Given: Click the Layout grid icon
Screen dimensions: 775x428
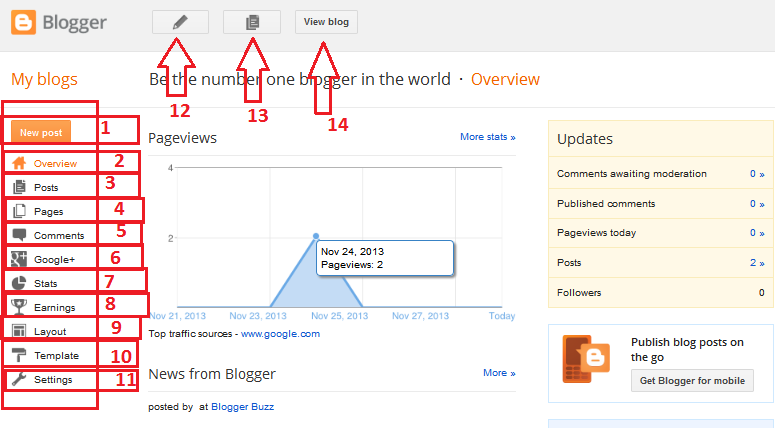Looking at the screenshot, I should (19, 331).
